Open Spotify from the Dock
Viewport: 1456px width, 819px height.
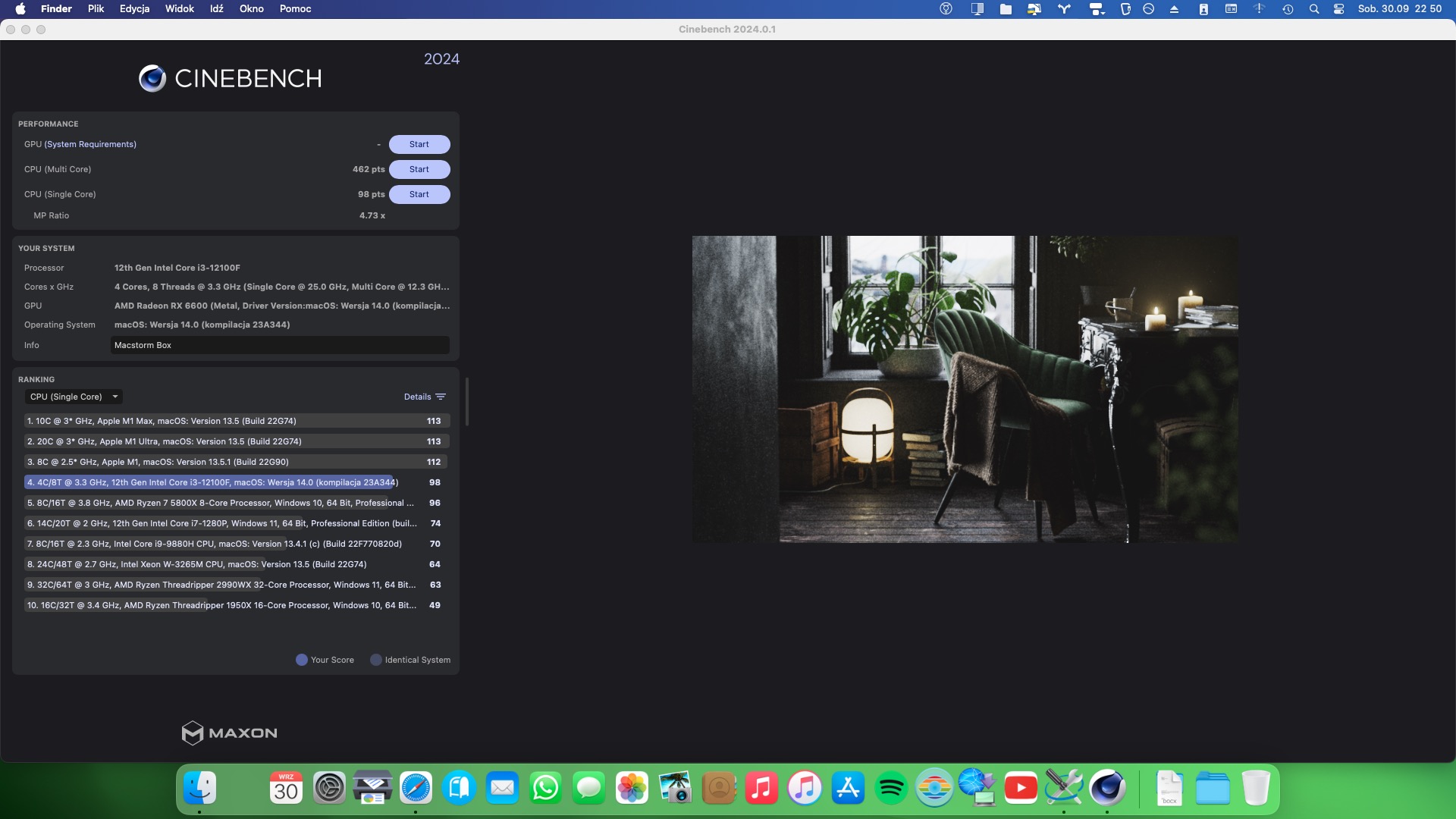(891, 788)
